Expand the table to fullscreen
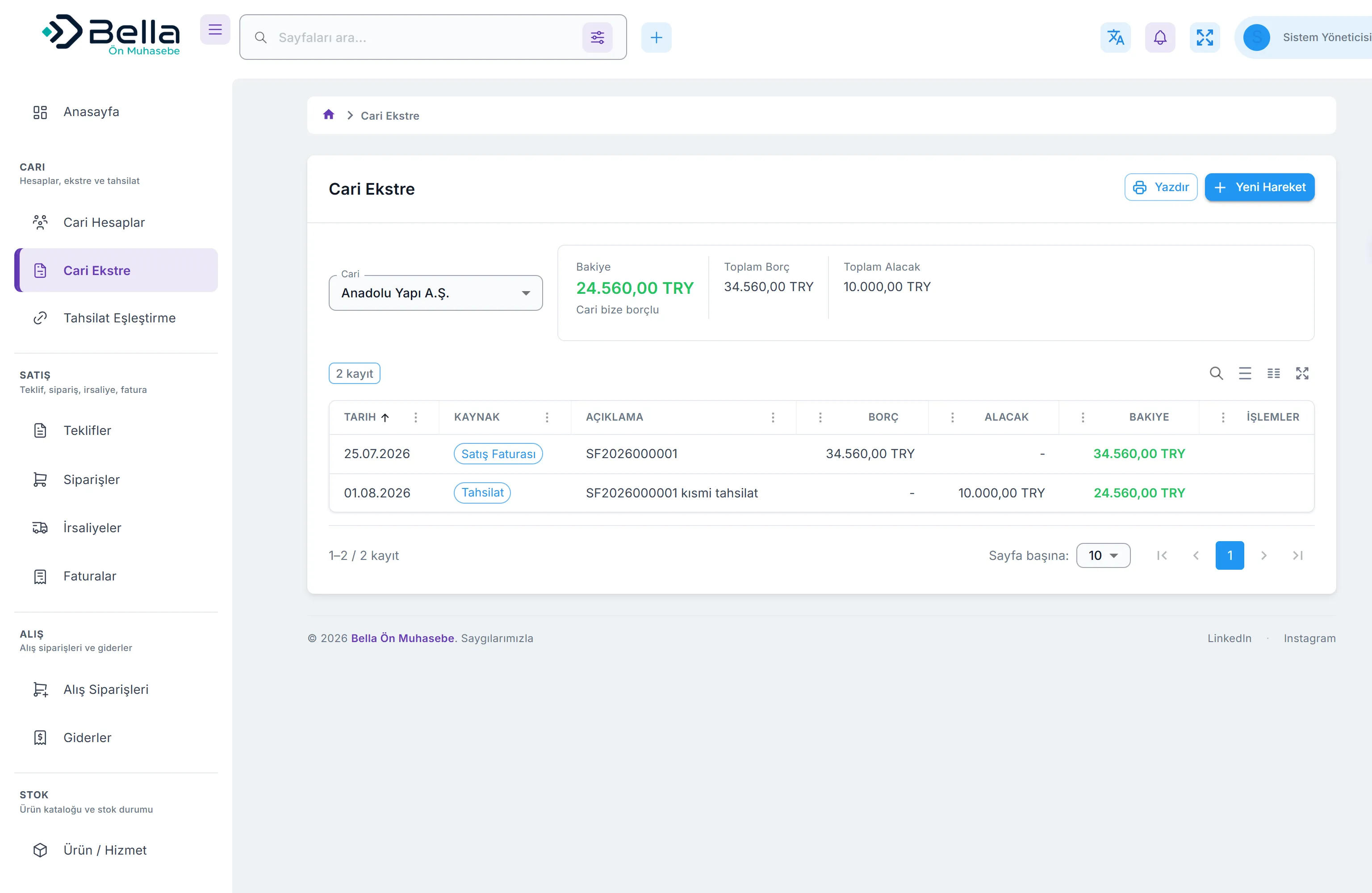This screenshot has height=893, width=1372. point(1302,374)
